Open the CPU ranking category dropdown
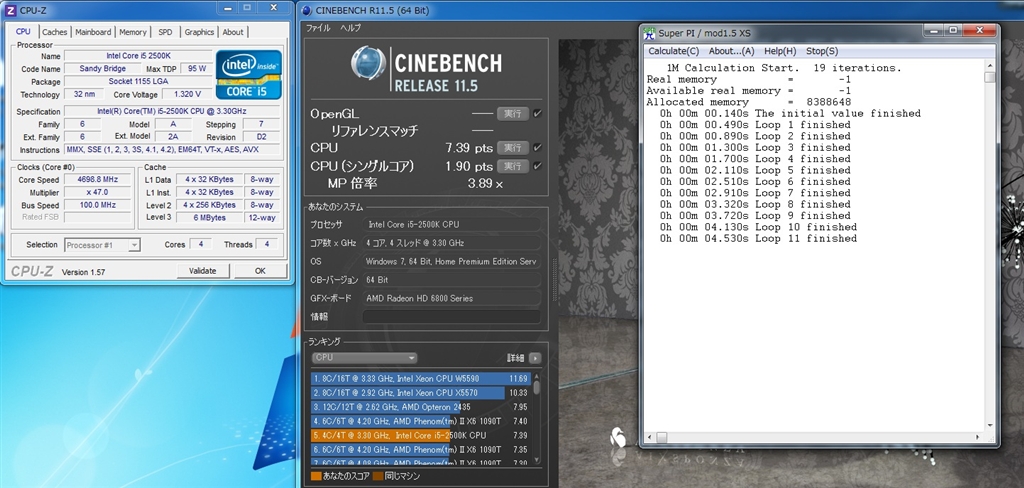1024x488 pixels. pyautogui.click(x=364, y=358)
